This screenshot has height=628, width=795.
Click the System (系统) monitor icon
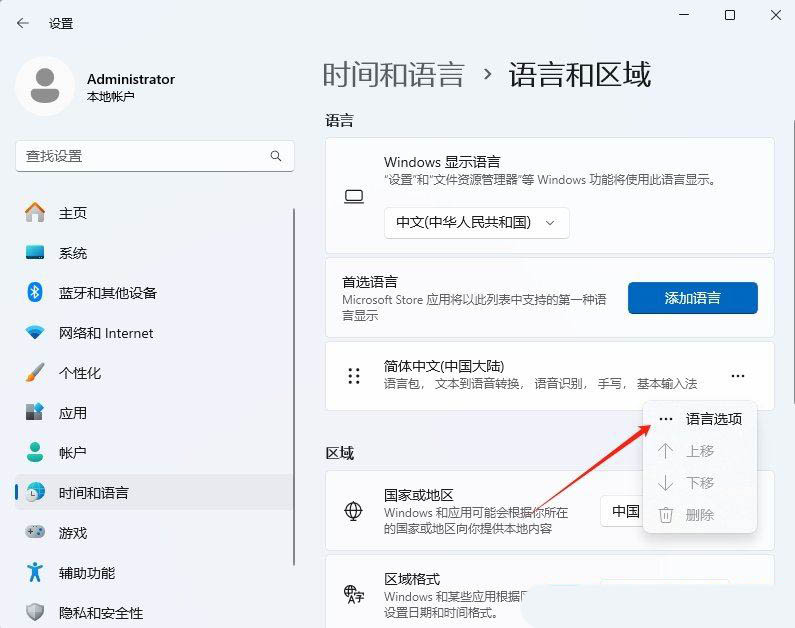35,252
